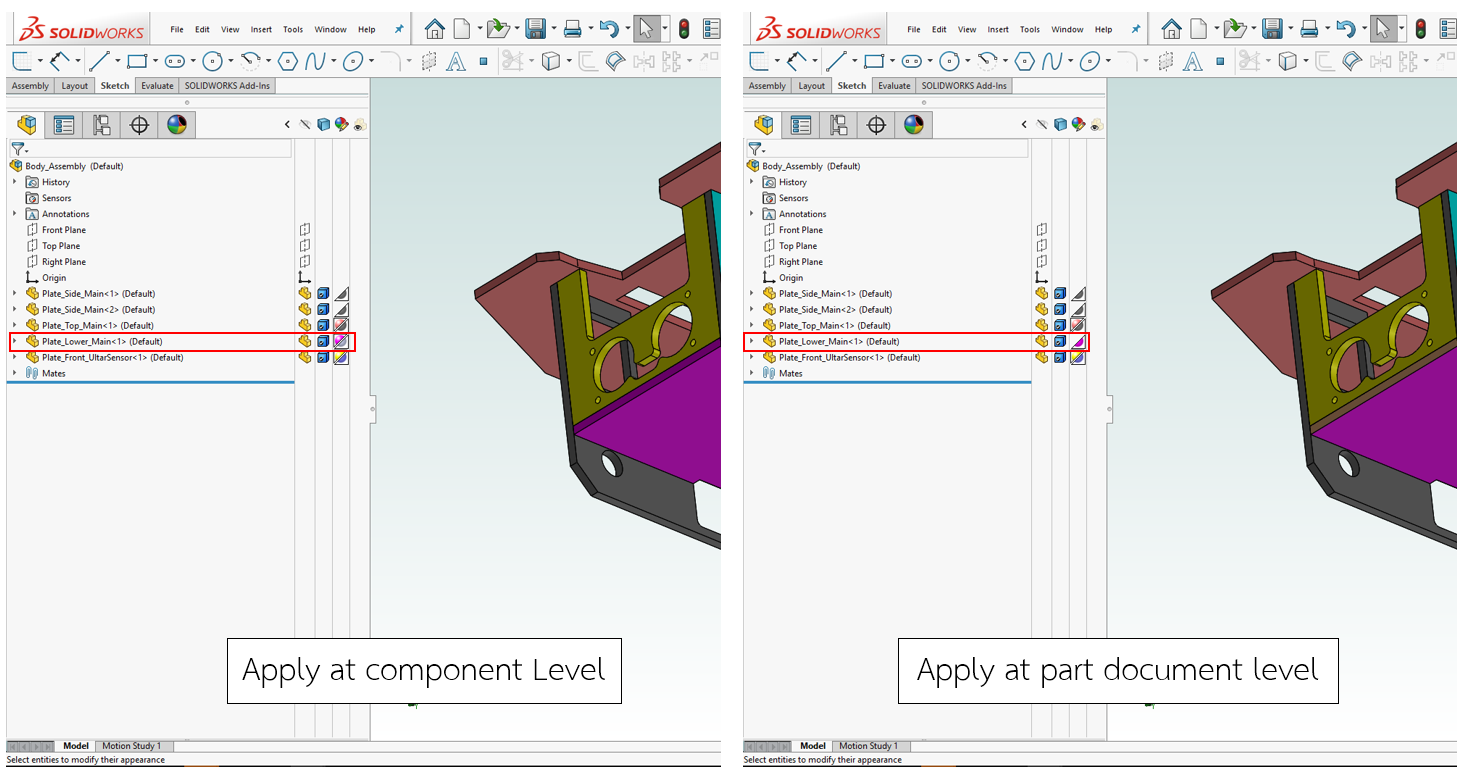Click the Save icon in the left window
Screen dimensions: 1464x773
coord(535,29)
